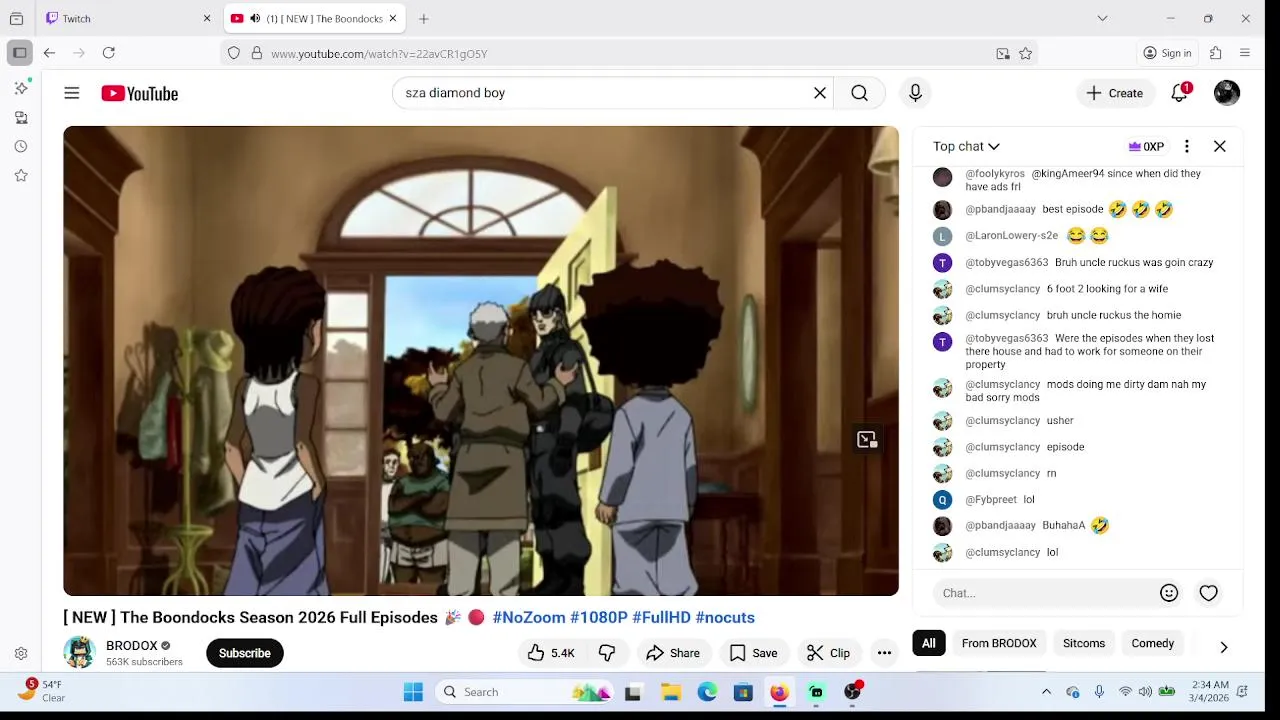Select the Comedy filter chip
Image resolution: width=1280 pixels, height=720 pixels.
coord(1153,643)
